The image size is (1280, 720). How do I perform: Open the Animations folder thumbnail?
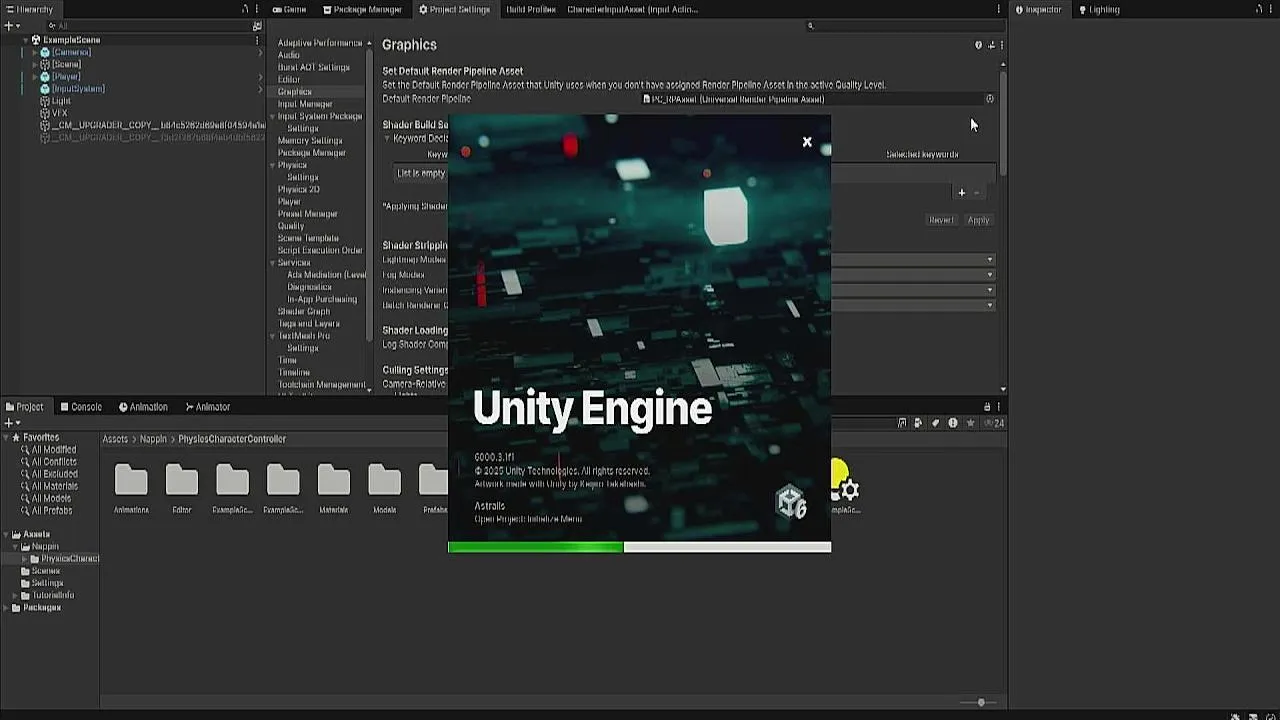[x=131, y=481]
